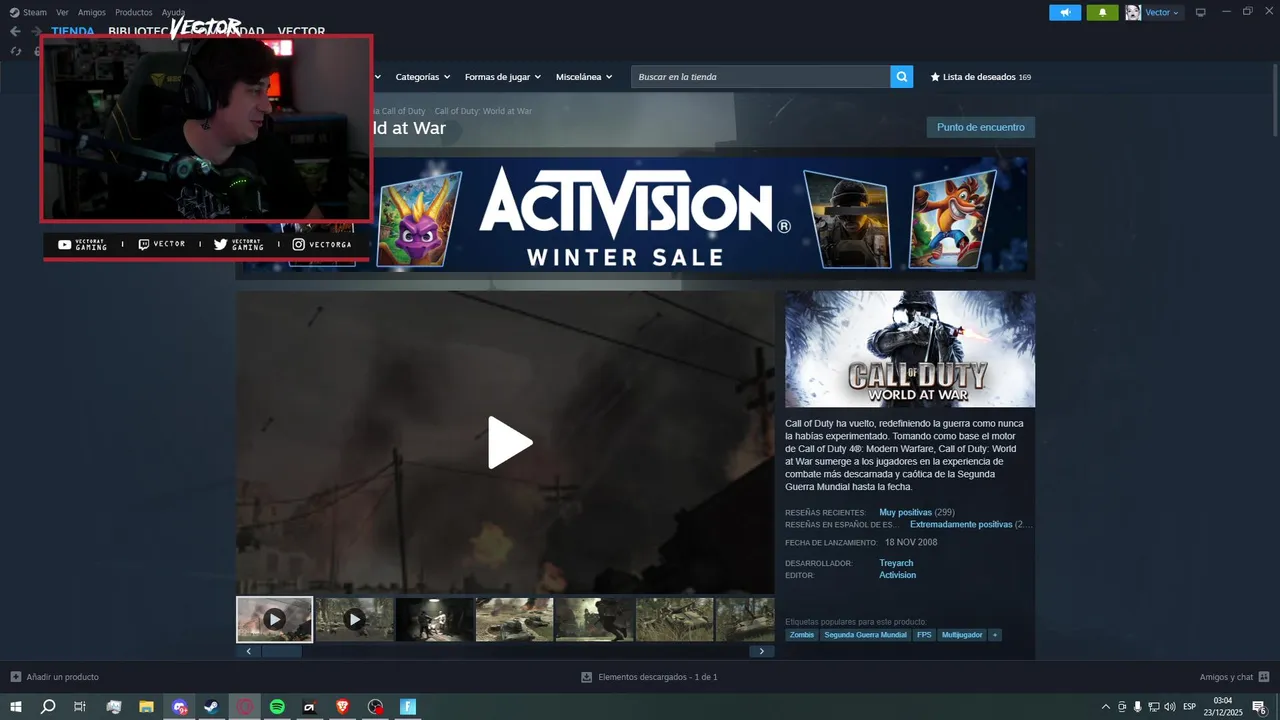Show hidden system tray icons
This screenshot has width=1280, height=720.
coord(1105,707)
